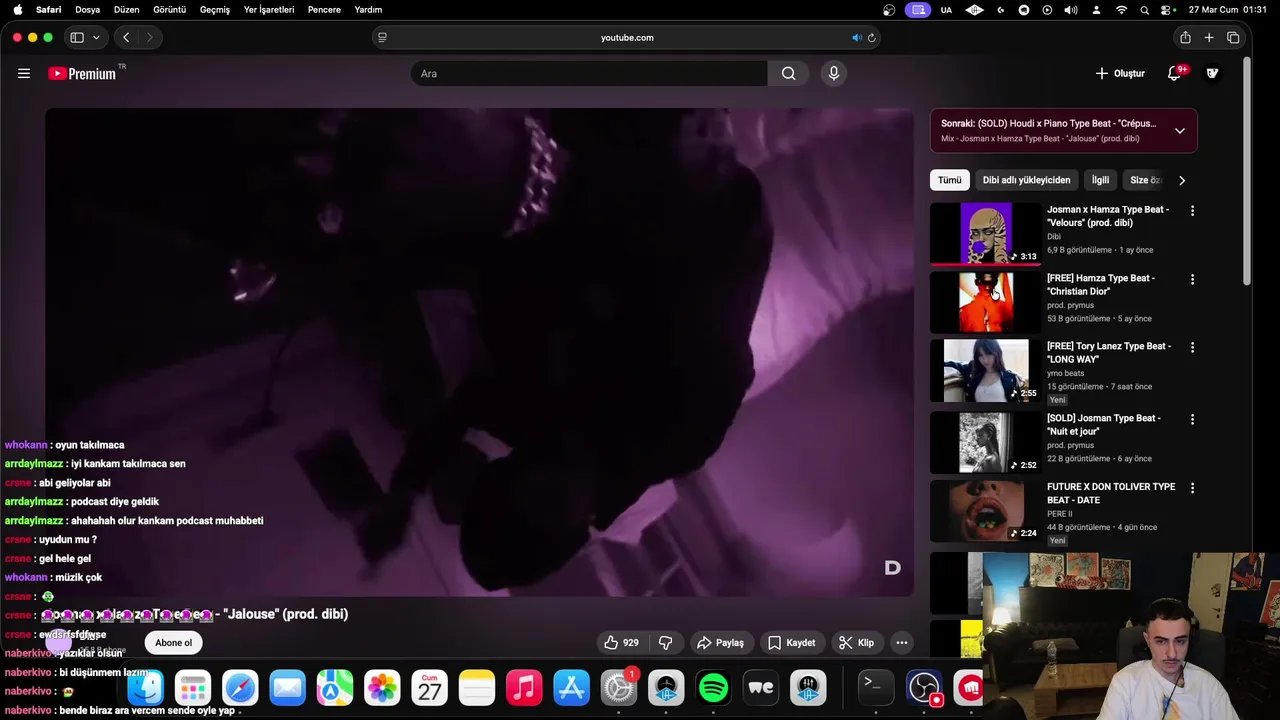Open sound volume in the menu bar
1280x720 pixels.
click(1071, 10)
